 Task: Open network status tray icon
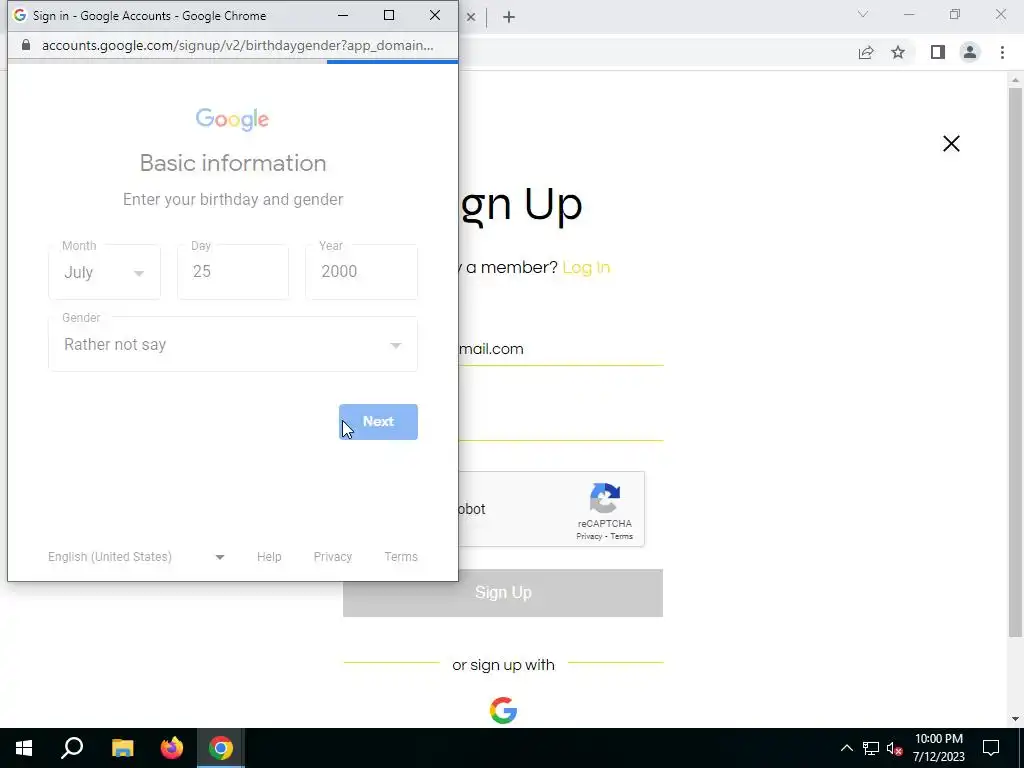pyautogui.click(x=871, y=748)
